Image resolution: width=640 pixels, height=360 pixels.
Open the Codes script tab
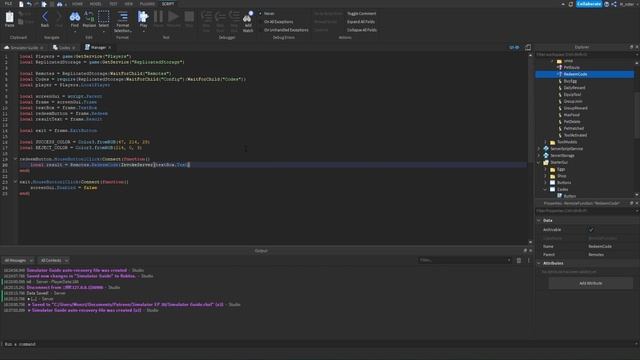click(x=64, y=47)
